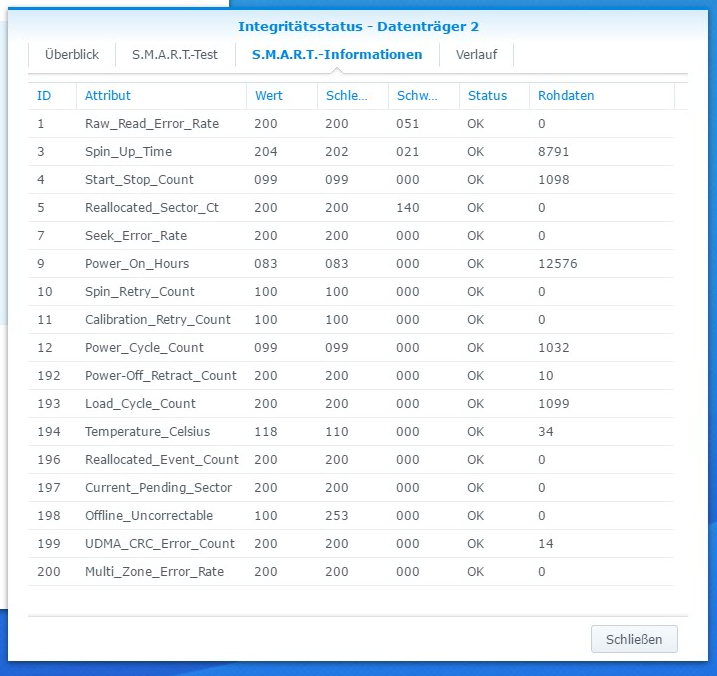
Task: Select the UDMA_CRC_Error_Count attribute
Action: pos(160,543)
